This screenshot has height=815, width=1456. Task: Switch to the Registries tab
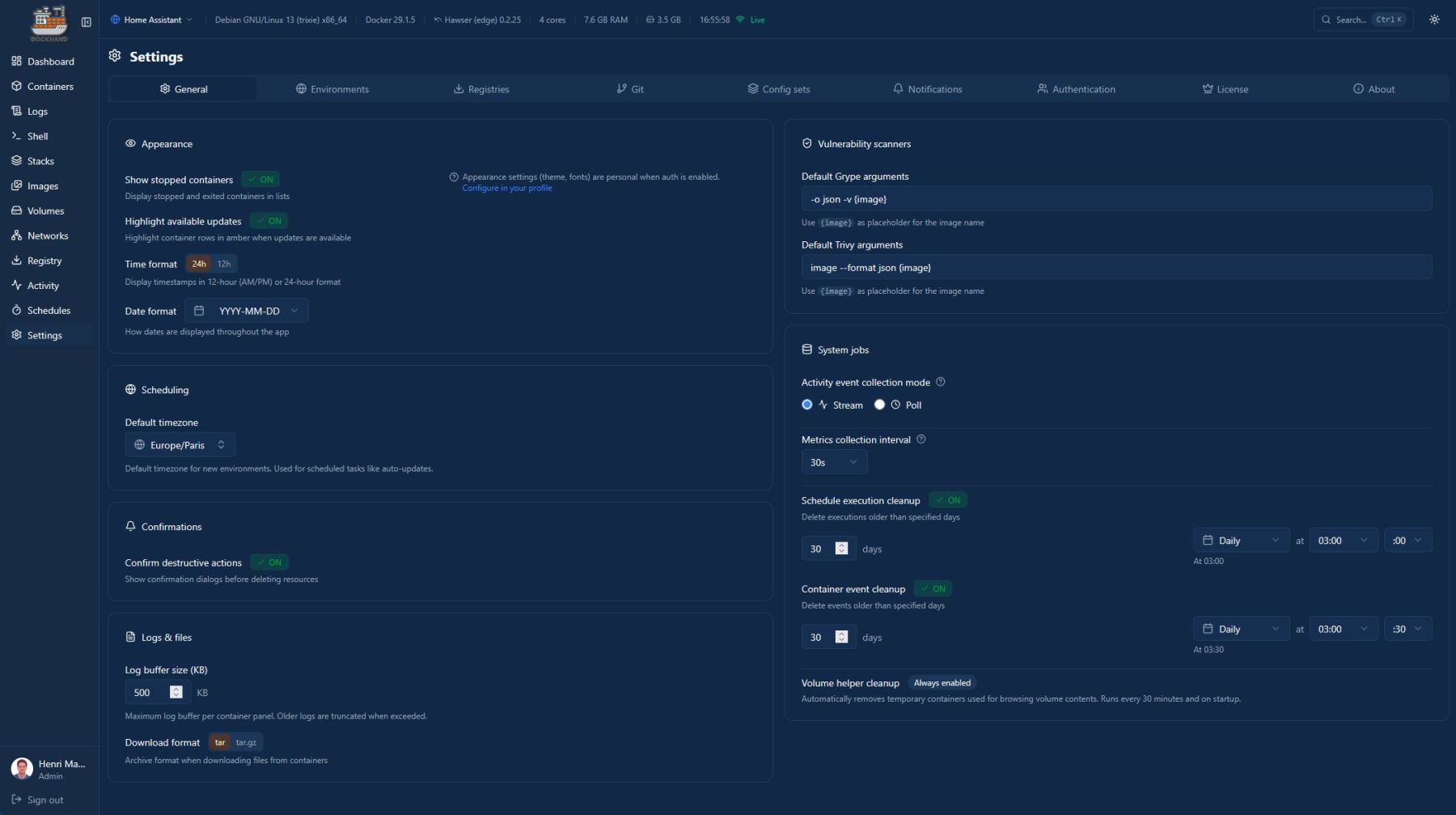481,89
